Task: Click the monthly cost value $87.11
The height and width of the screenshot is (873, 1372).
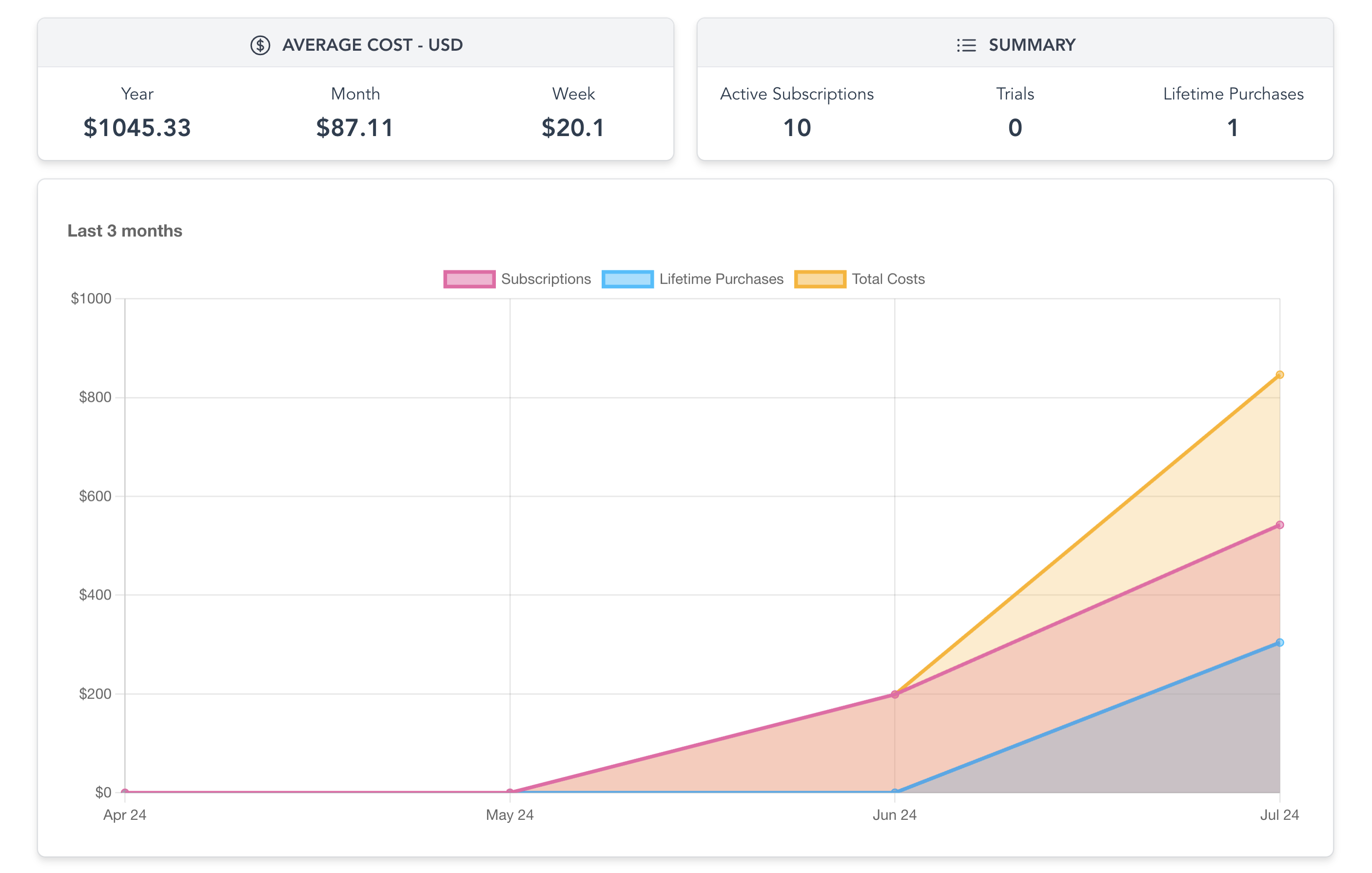Action: click(x=355, y=128)
